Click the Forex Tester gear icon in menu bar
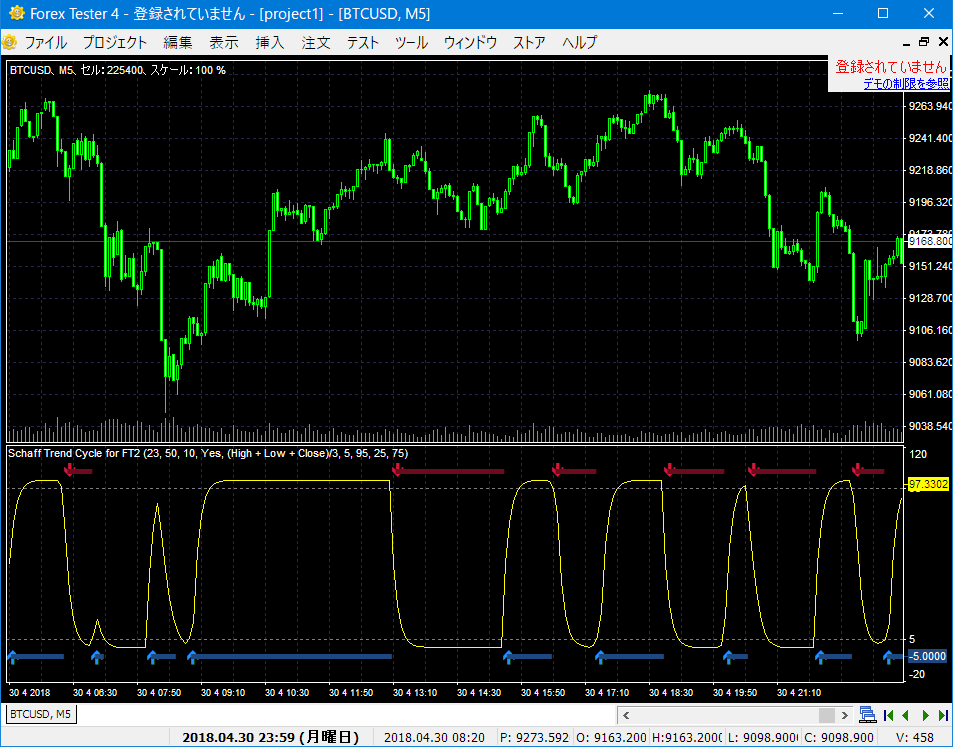953x747 pixels. [x=10, y=43]
